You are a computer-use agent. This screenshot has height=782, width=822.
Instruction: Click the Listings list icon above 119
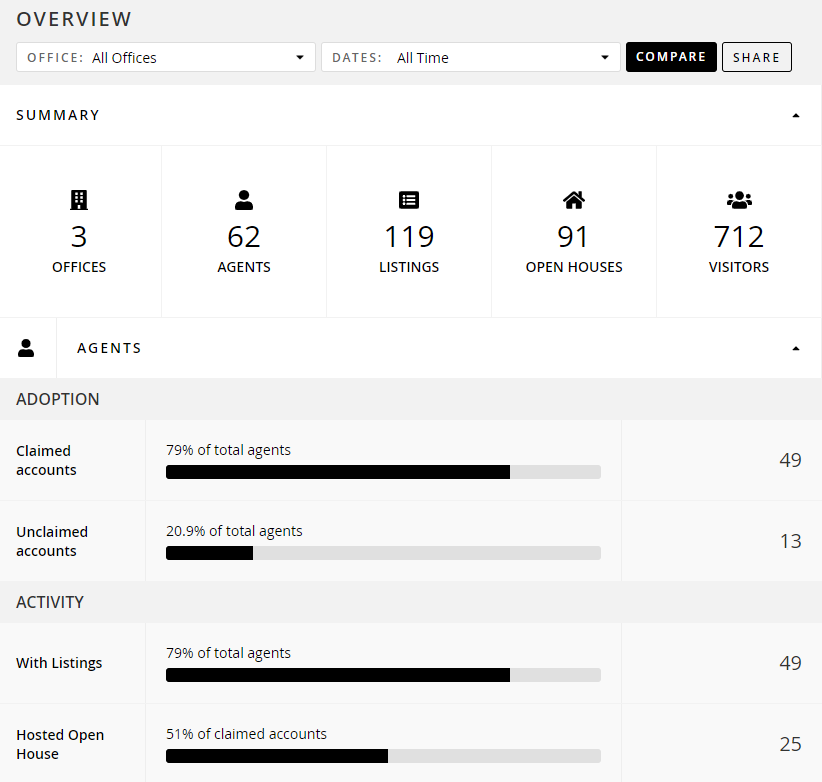coord(409,199)
